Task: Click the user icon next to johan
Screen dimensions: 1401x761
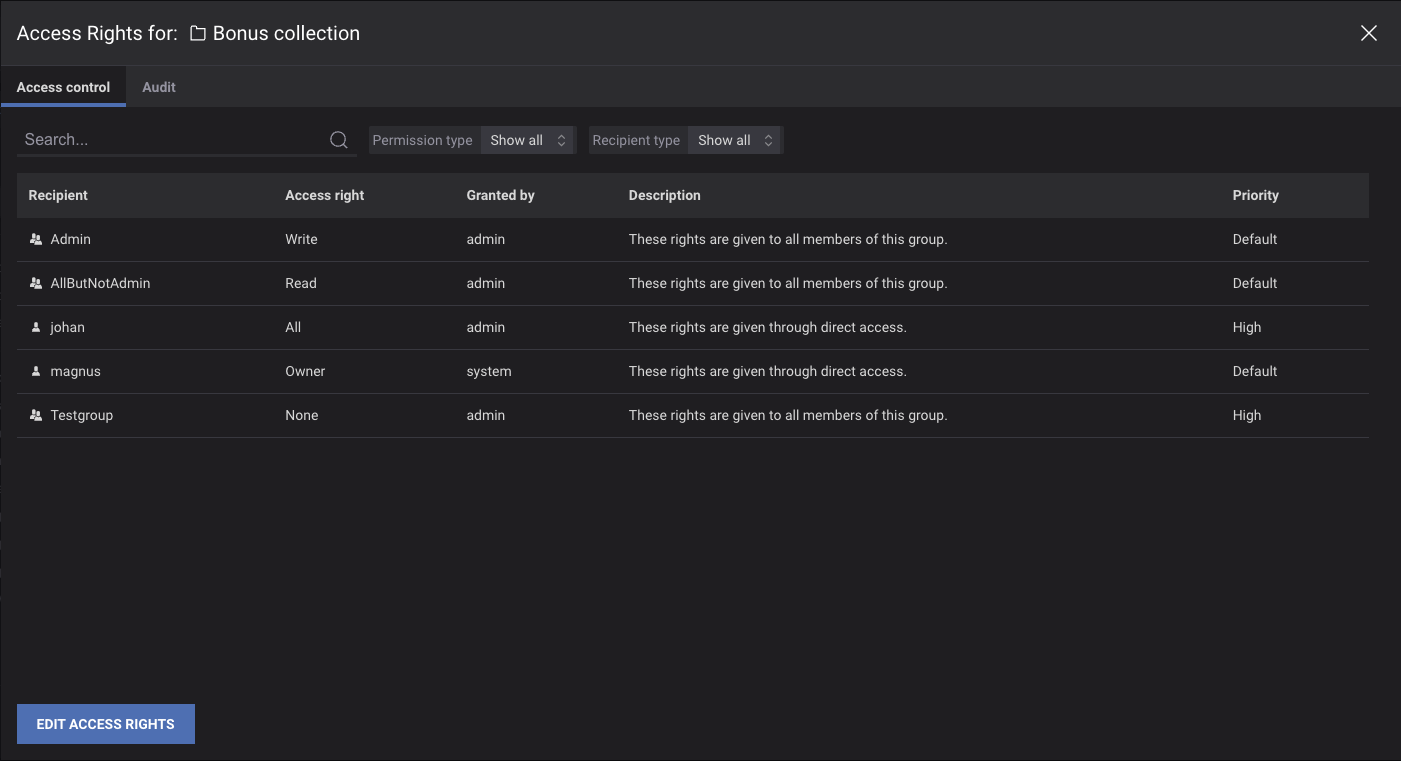Action: coord(36,327)
